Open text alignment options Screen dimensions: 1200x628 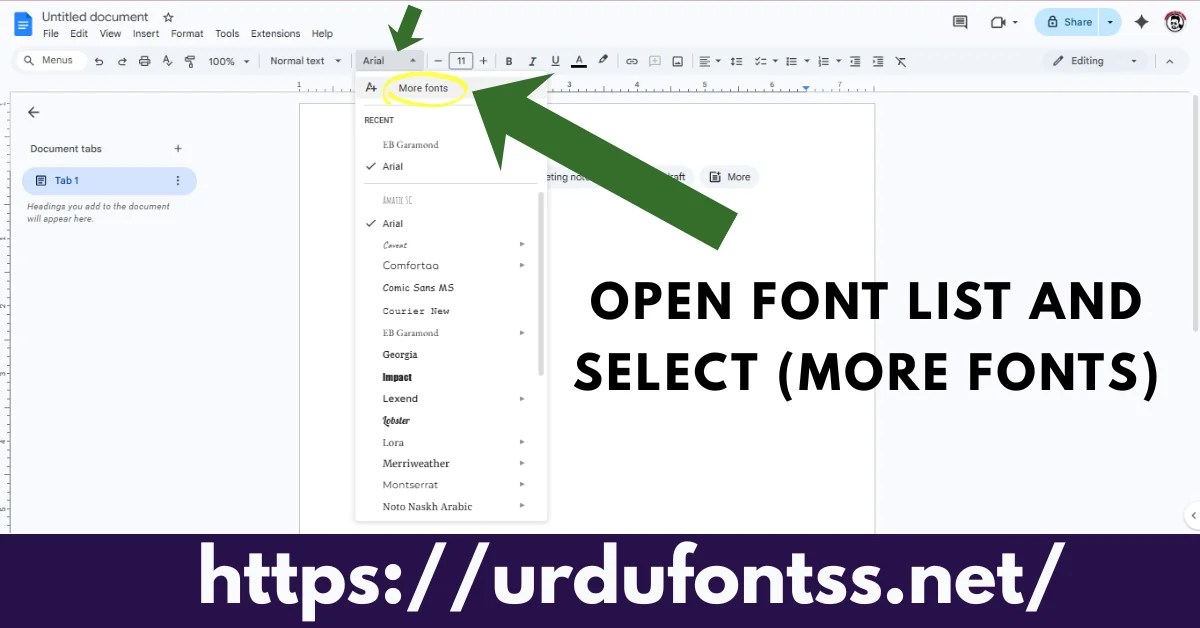click(x=709, y=61)
